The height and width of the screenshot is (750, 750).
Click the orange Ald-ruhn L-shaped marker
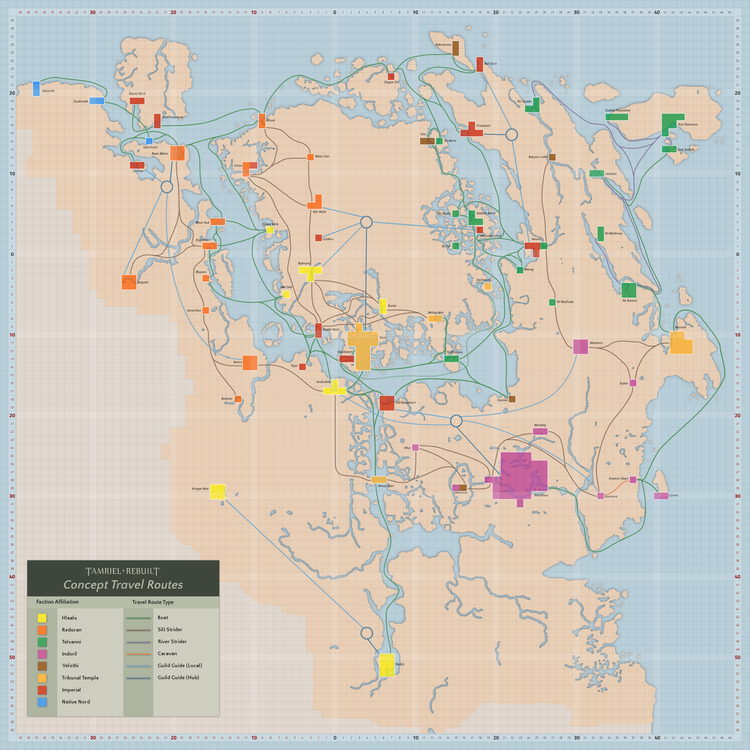coord(315,202)
